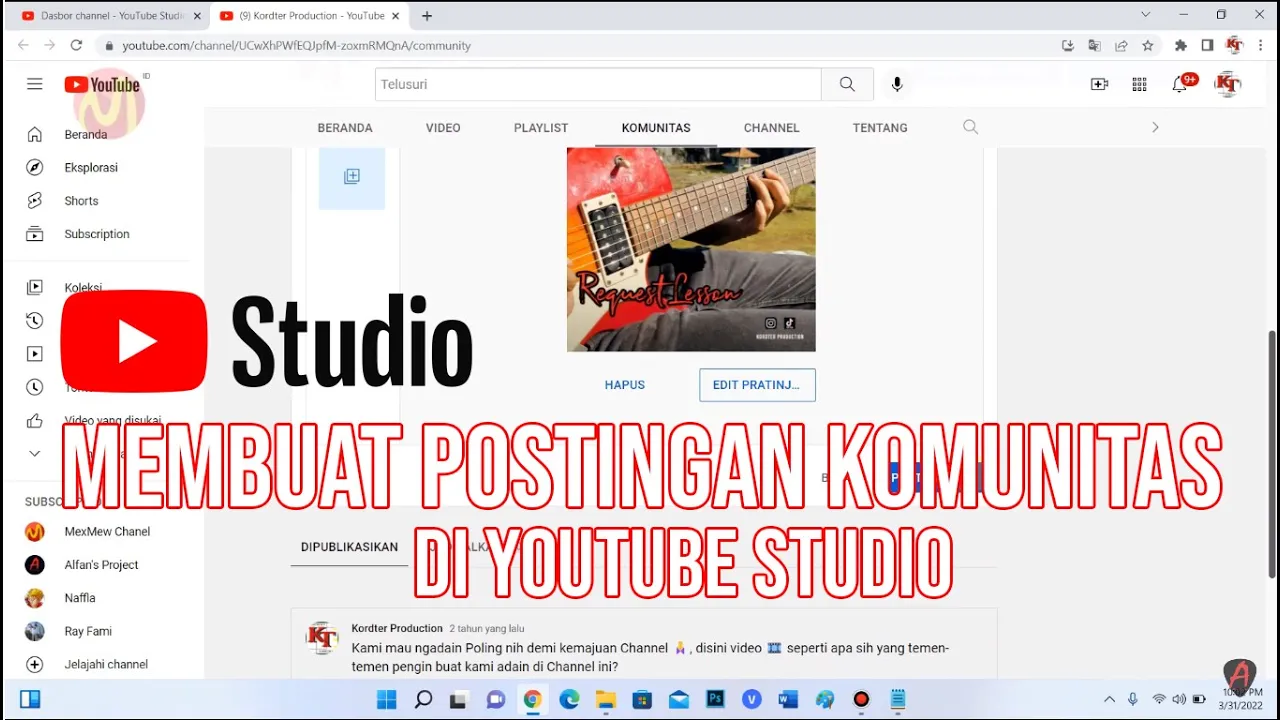Open the Chrome profile avatar in toolbar
Viewport: 1280px width, 720px height.
point(1234,45)
